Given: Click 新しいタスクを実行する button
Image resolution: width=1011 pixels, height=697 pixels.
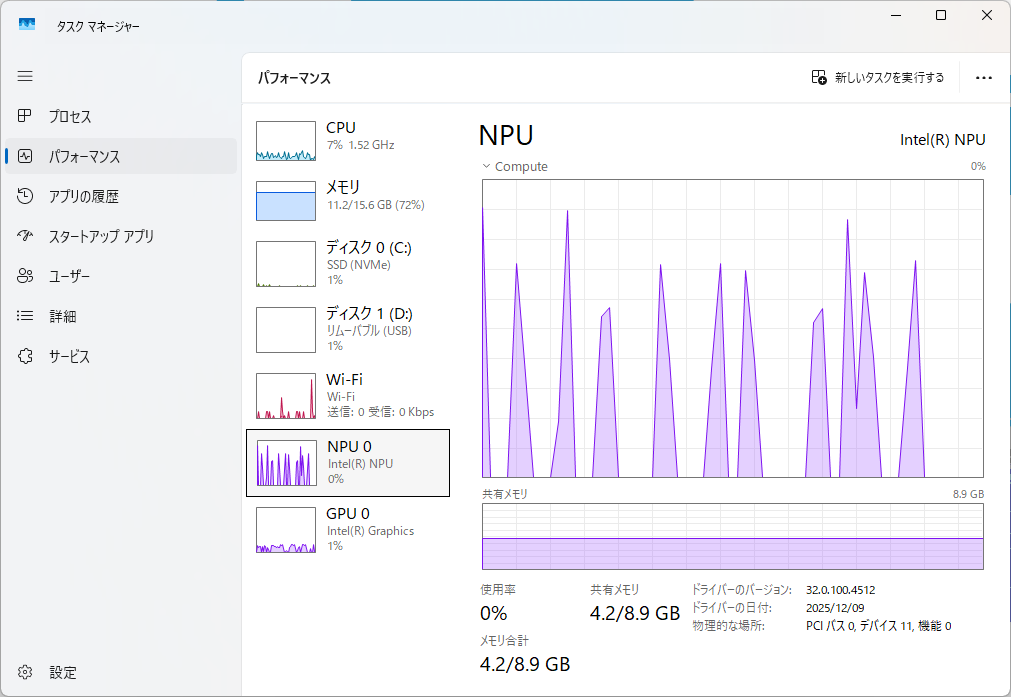Looking at the screenshot, I should pos(878,77).
